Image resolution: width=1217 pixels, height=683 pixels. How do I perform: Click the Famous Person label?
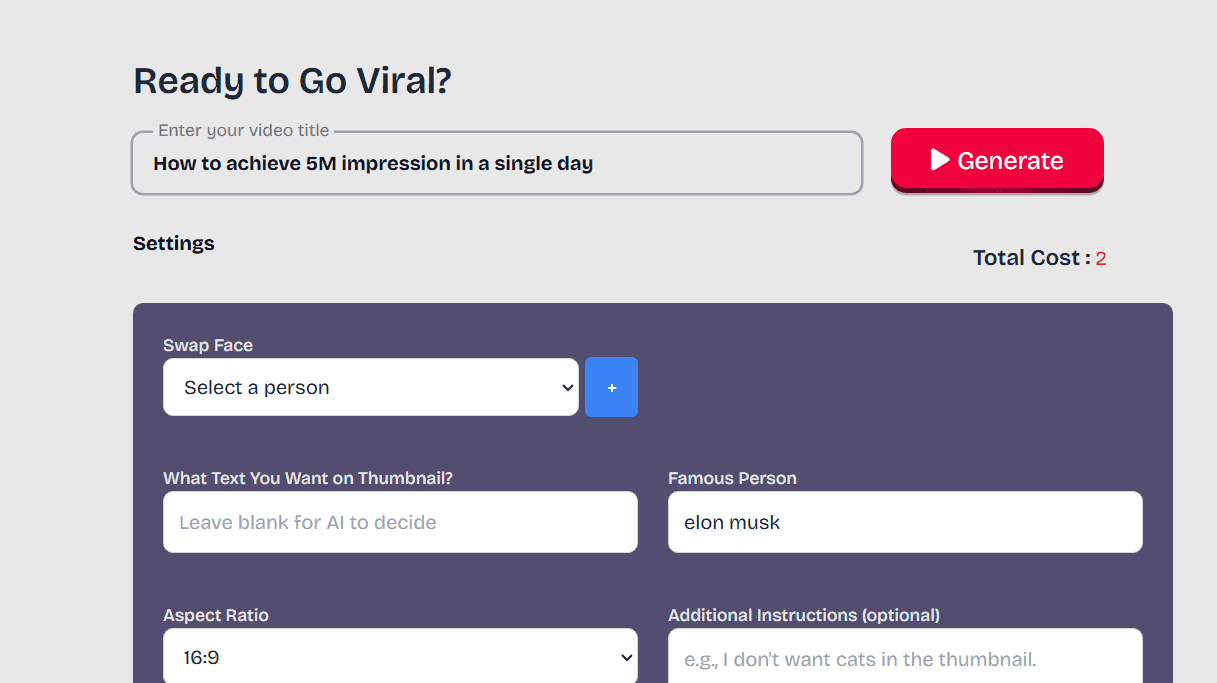[x=732, y=478]
